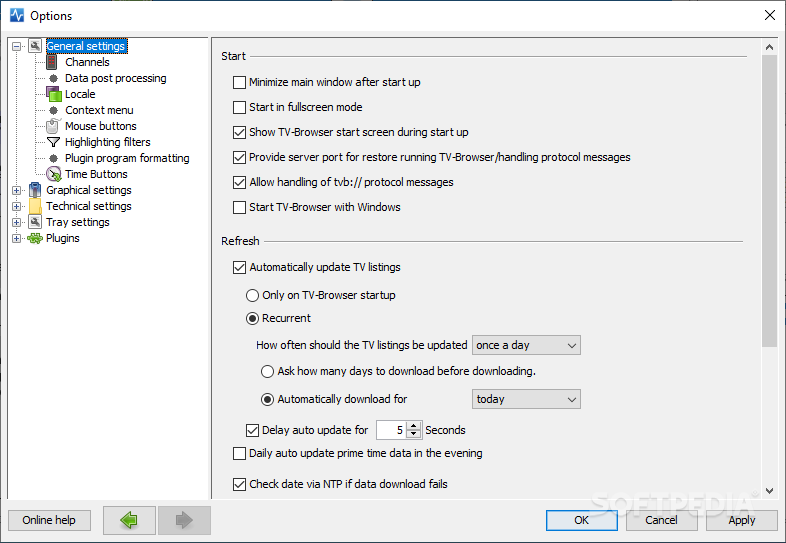Screen dimensions: 786x543
Task: Go back with the green left arrow
Action: point(129,520)
